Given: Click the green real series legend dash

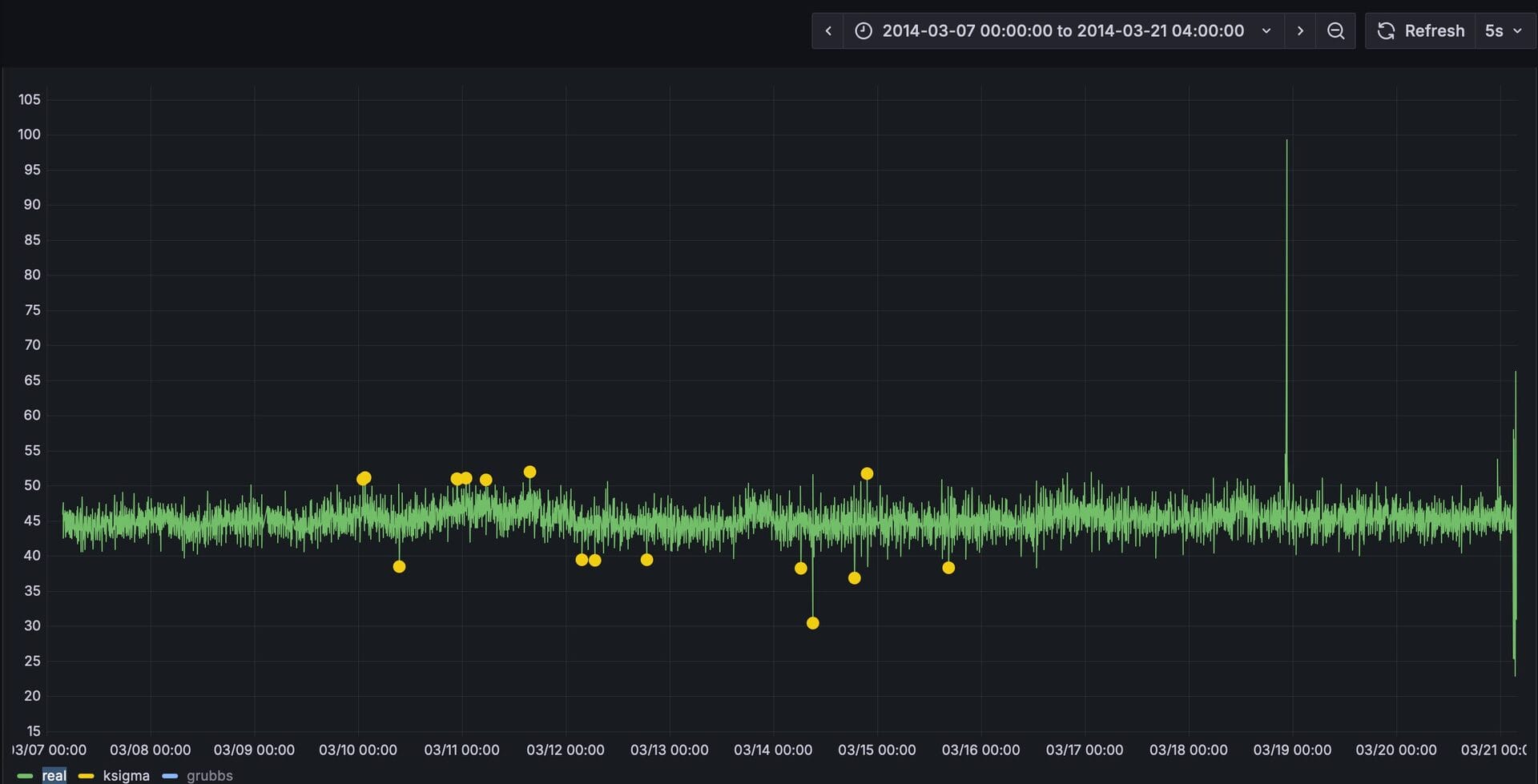Looking at the screenshot, I should click(25, 775).
